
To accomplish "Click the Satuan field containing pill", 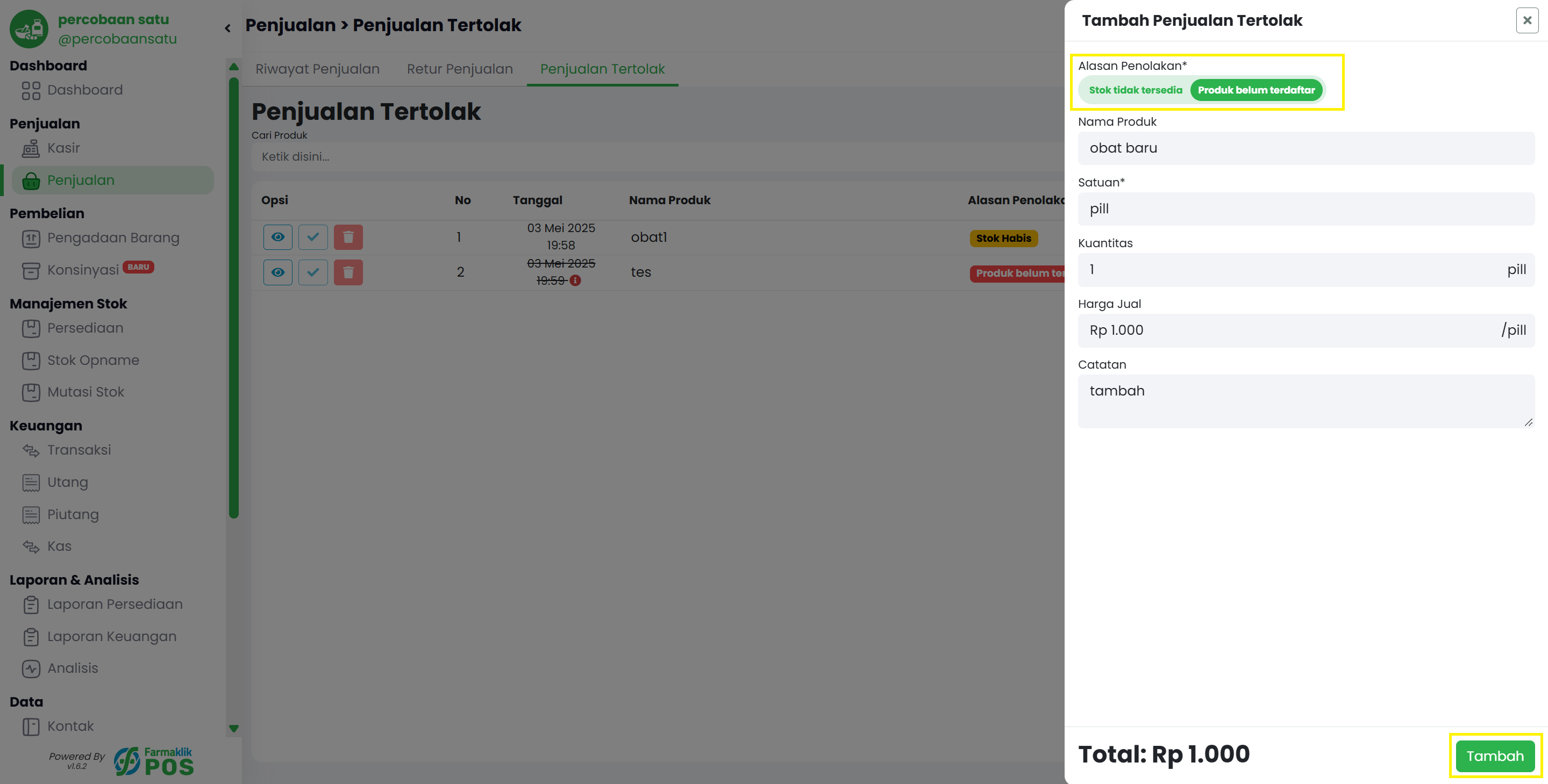I will (1306, 209).
